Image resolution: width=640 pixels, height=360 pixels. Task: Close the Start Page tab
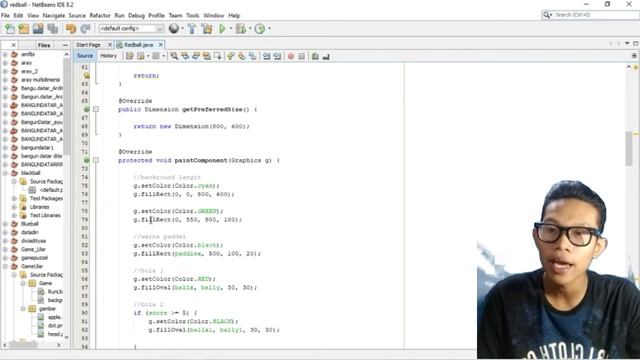click(x=110, y=45)
